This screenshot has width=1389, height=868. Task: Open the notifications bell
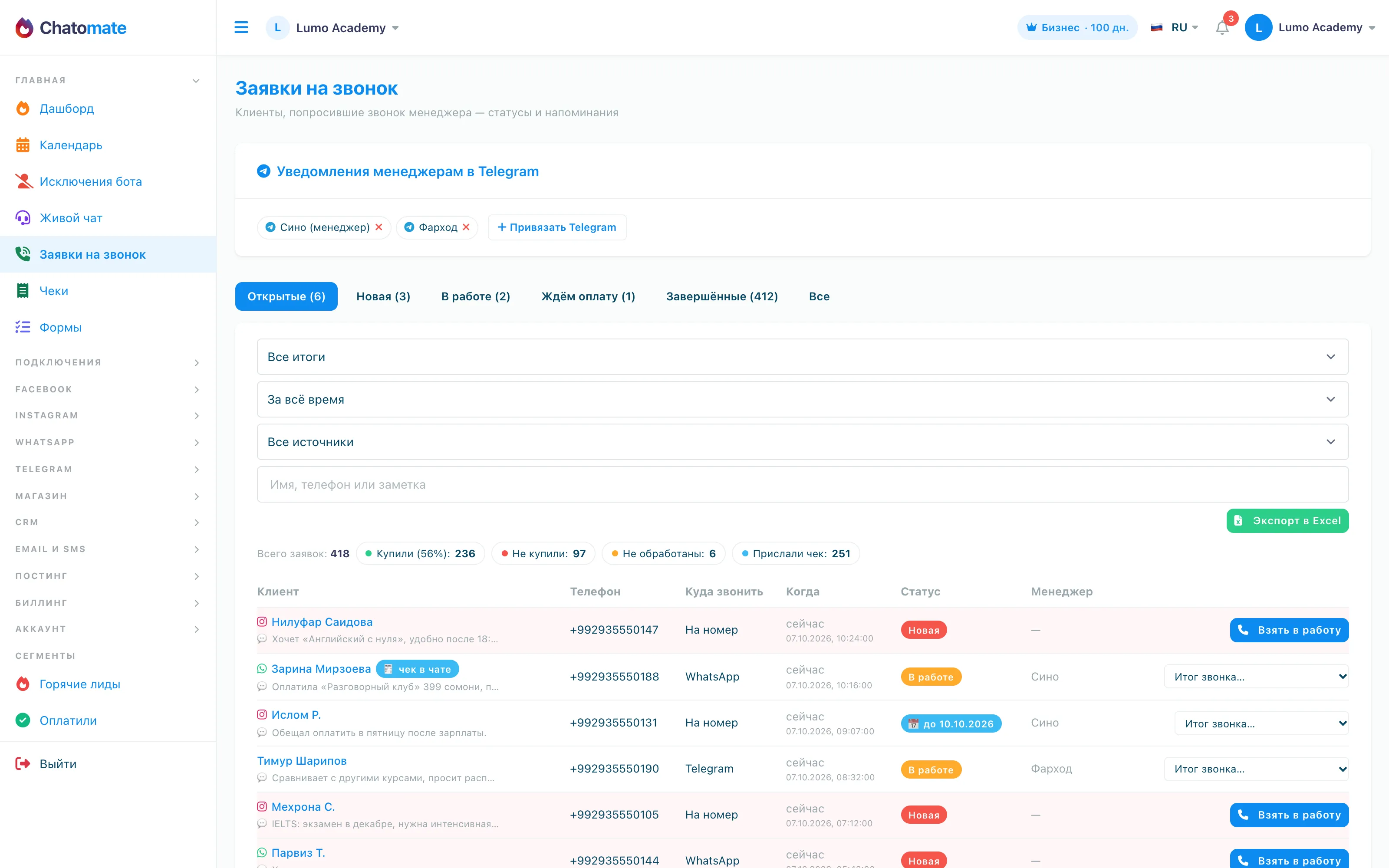click(1222, 27)
